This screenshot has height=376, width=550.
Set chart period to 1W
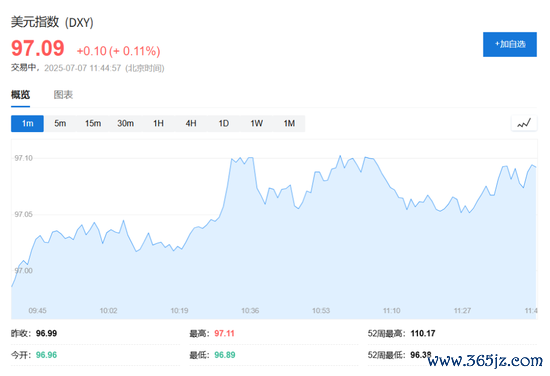pos(256,123)
